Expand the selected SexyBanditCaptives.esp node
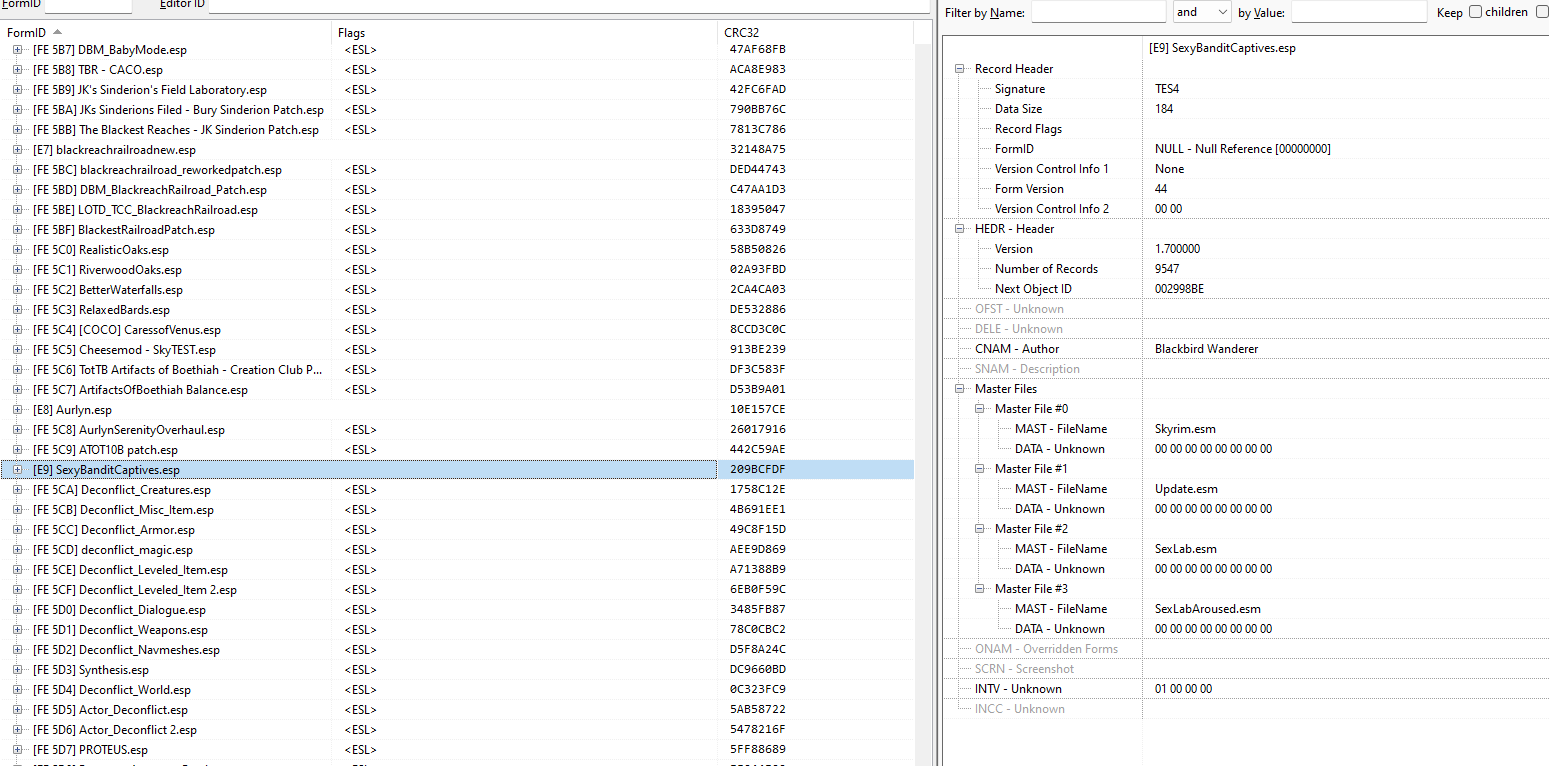The width and height of the screenshot is (1549, 766). [x=18, y=470]
